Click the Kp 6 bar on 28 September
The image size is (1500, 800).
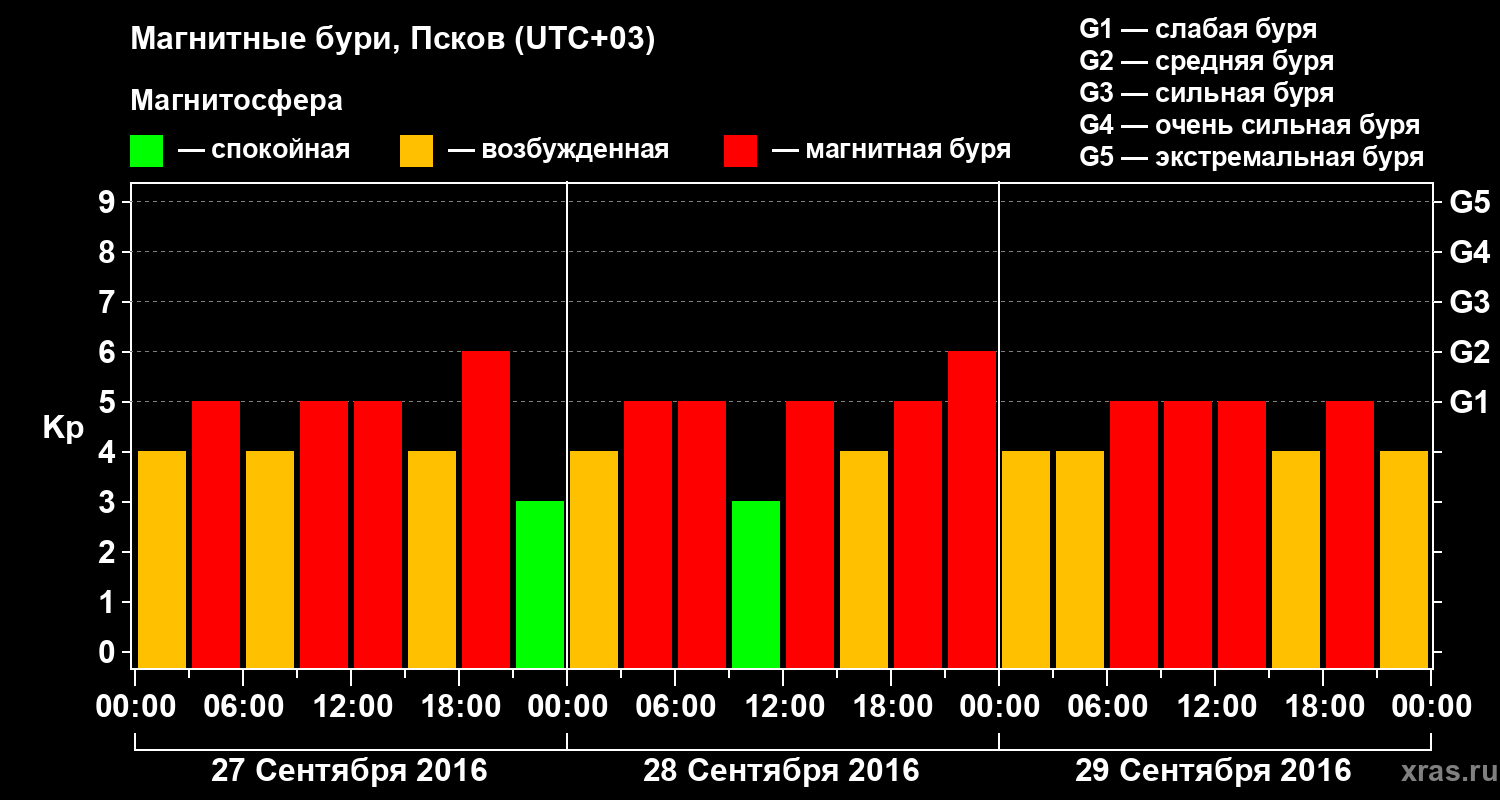[x=972, y=509]
